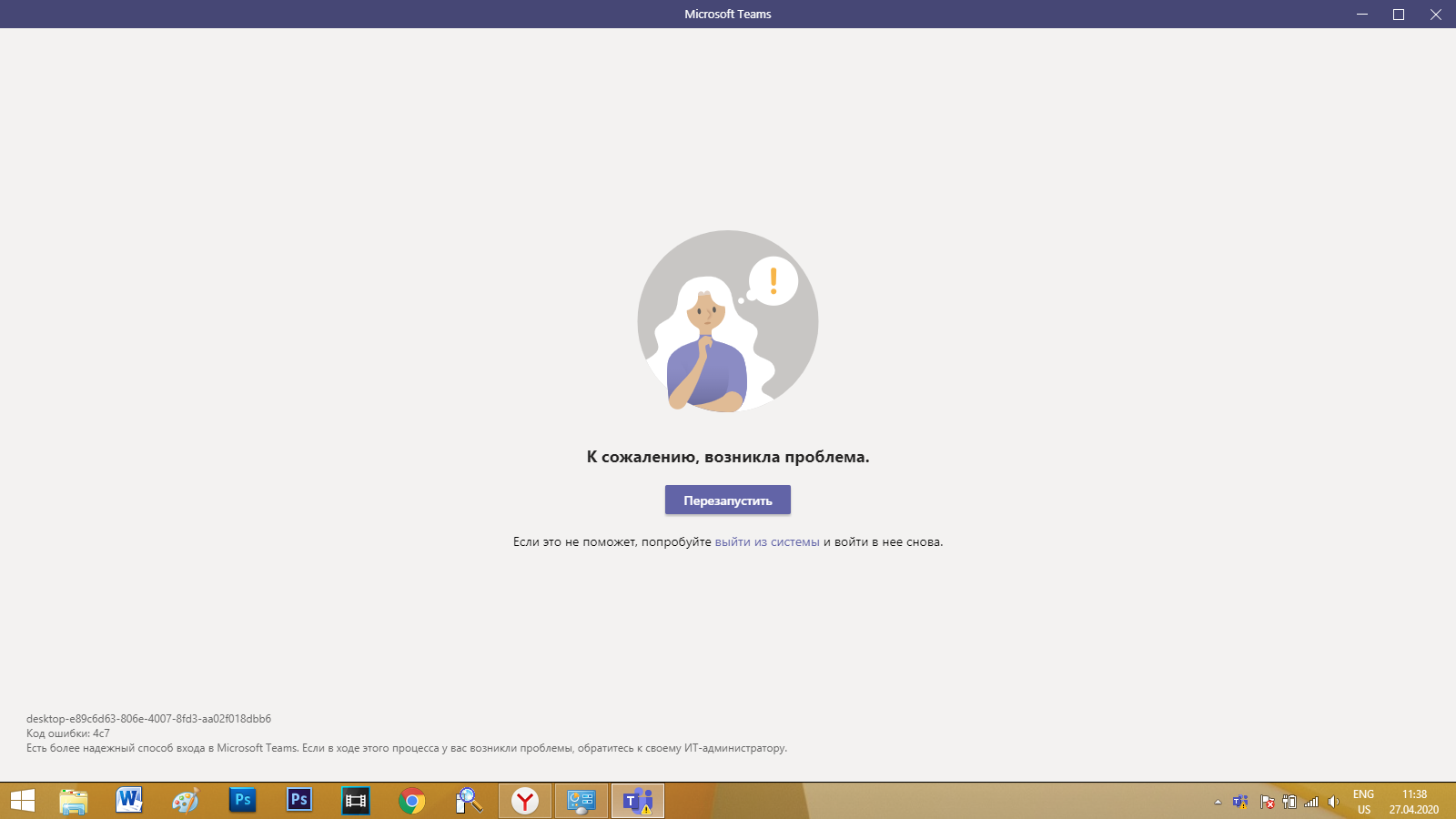This screenshot has width=1456, height=819.
Task: Open the film strip video app icon
Action: [356, 801]
